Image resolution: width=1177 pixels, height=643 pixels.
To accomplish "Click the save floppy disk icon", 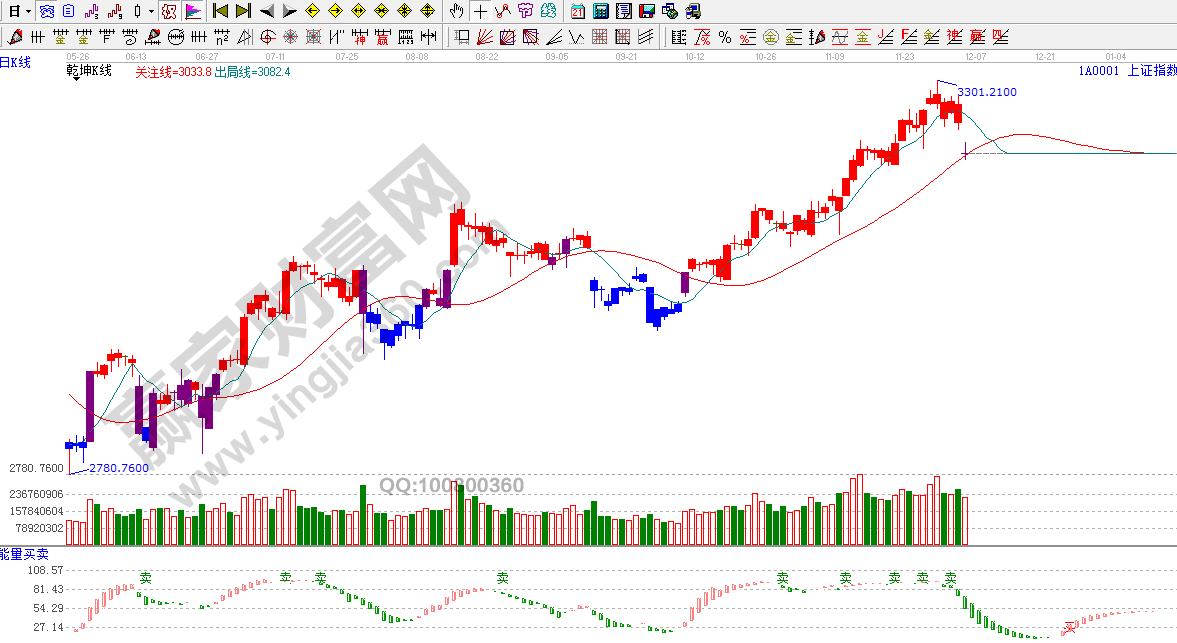I will (x=647, y=12).
